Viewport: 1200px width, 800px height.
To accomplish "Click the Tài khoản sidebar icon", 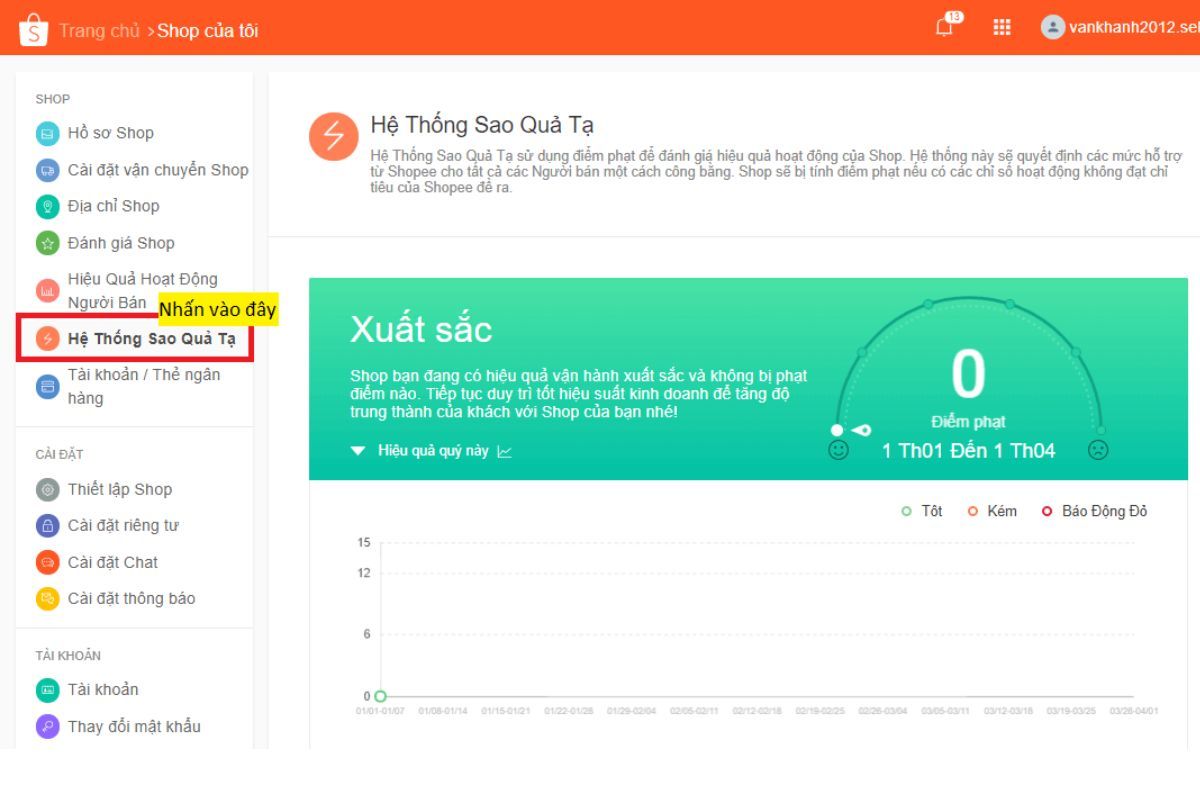I will 48,689.
